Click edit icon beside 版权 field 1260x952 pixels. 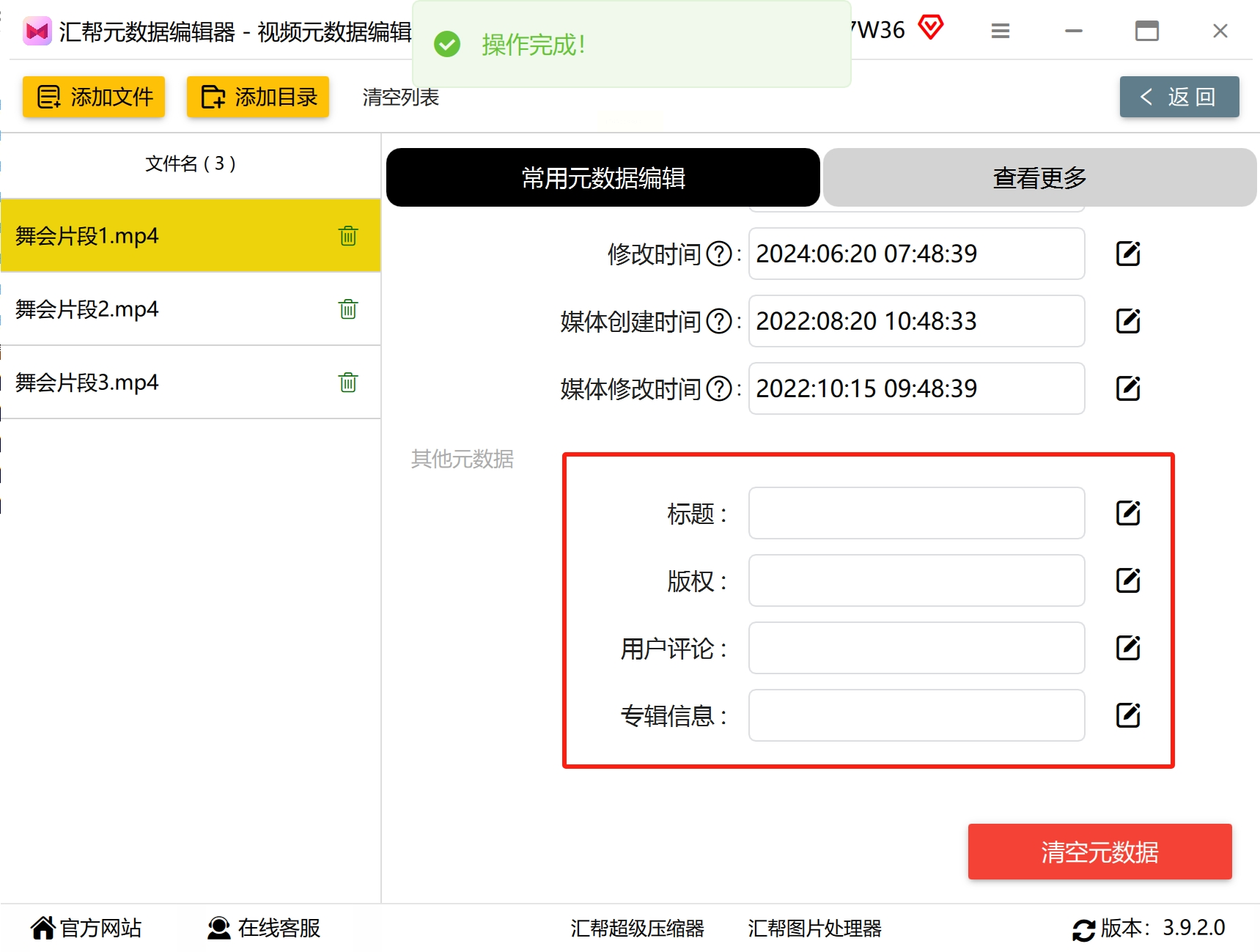1128,580
